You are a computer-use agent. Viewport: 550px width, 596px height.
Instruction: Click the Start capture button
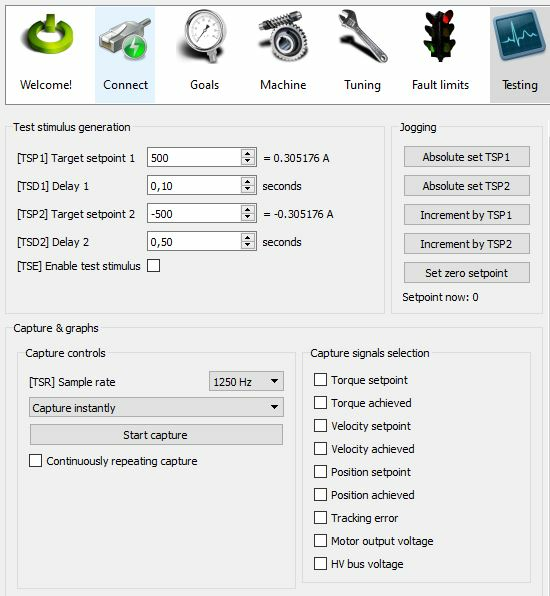[x=156, y=434]
